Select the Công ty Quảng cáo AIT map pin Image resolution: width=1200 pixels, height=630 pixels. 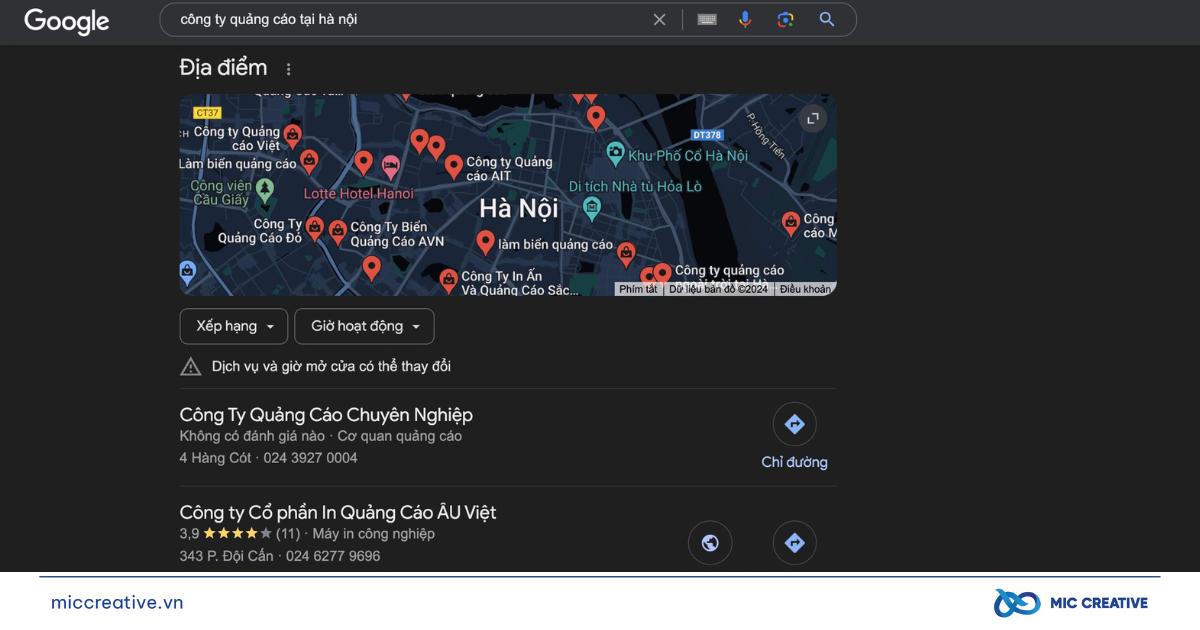[454, 166]
